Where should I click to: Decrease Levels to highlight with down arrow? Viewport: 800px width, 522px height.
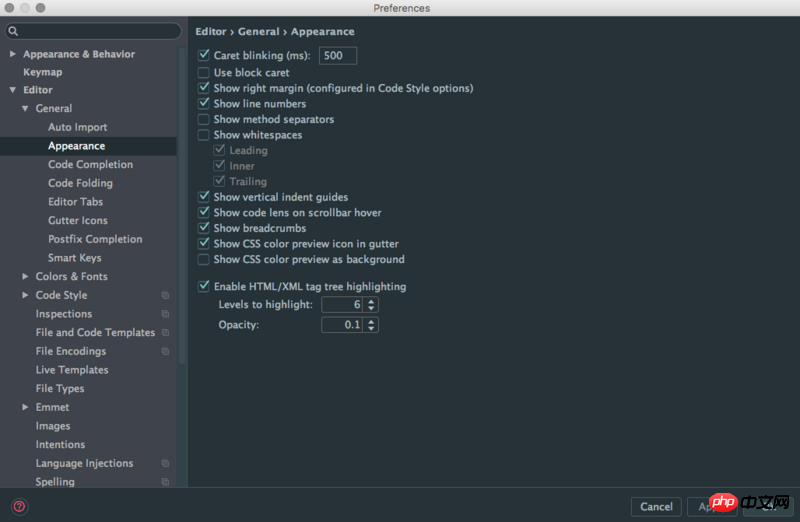pos(371,308)
